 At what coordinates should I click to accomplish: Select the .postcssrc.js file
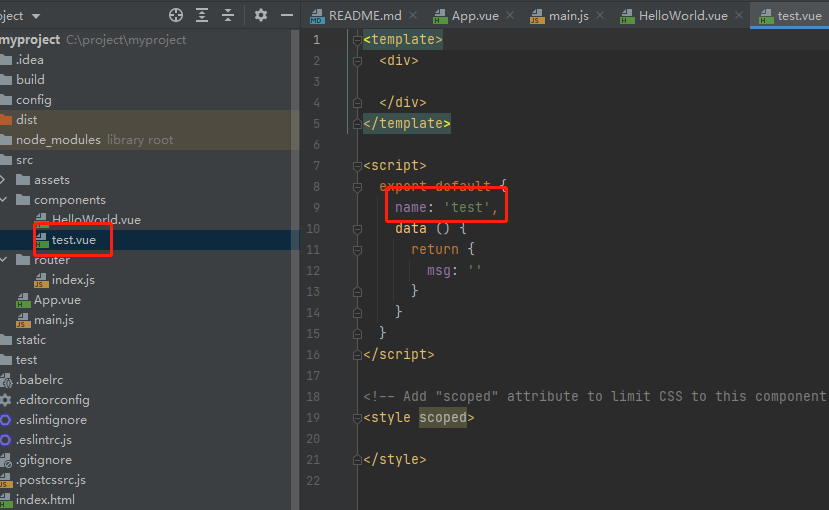tap(51, 480)
